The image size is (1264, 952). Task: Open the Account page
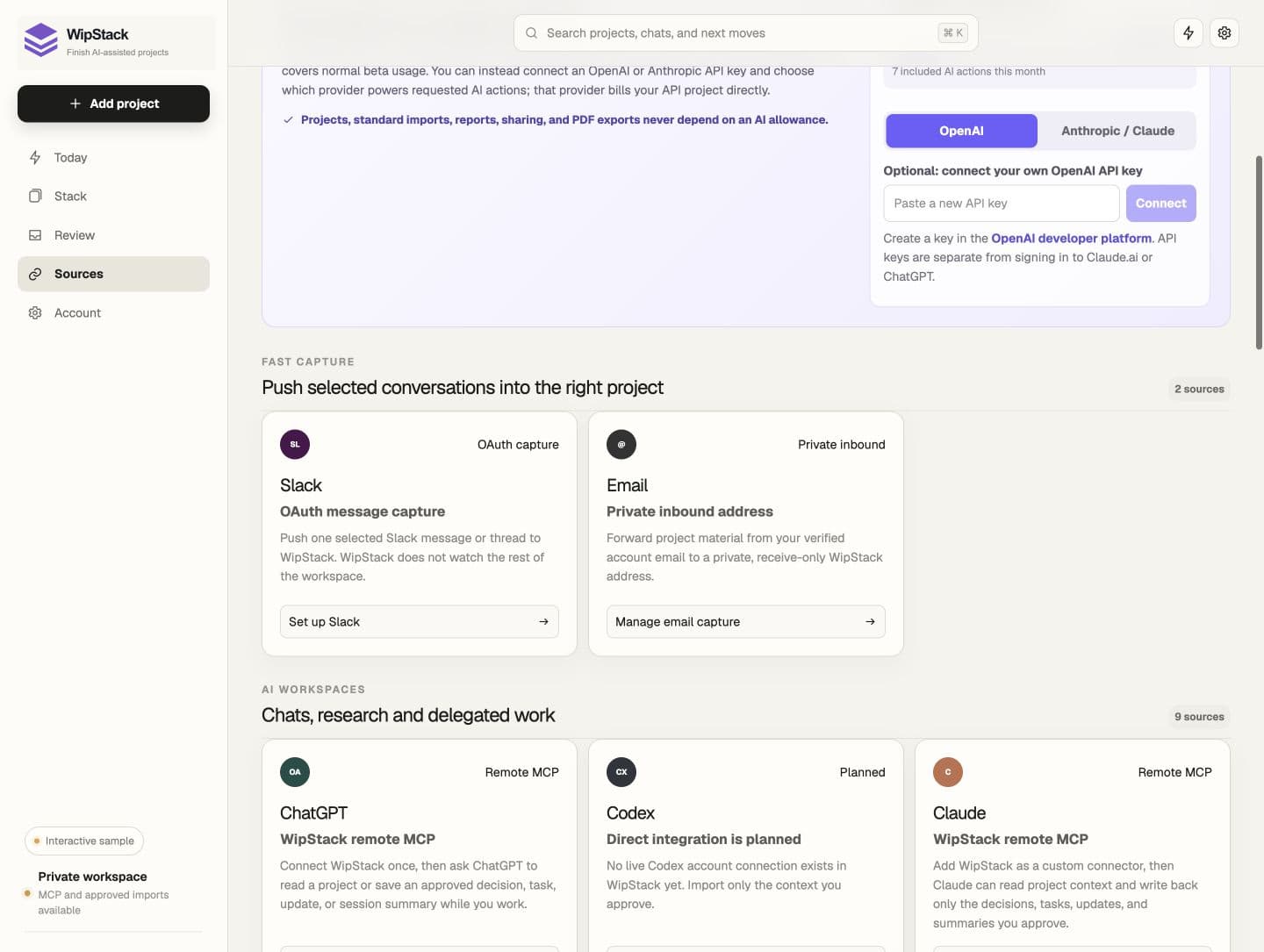[x=113, y=313]
